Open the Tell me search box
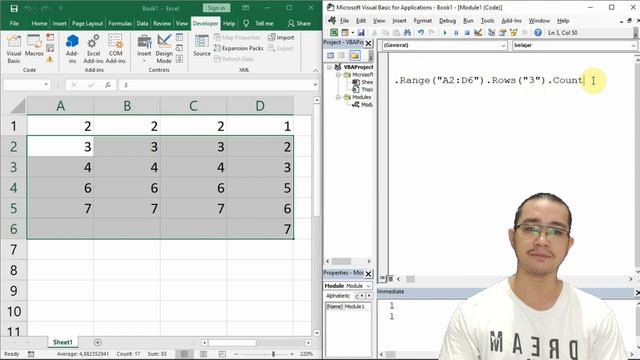640x360 pixels. (x=259, y=23)
